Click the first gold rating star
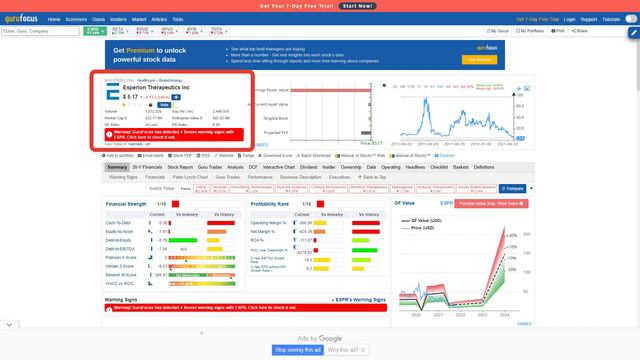The width and height of the screenshot is (640, 360). coord(124,105)
